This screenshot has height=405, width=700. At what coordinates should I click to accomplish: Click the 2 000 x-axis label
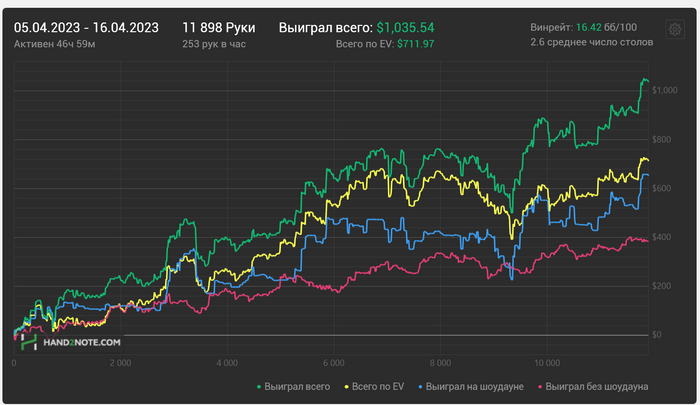coord(121,363)
